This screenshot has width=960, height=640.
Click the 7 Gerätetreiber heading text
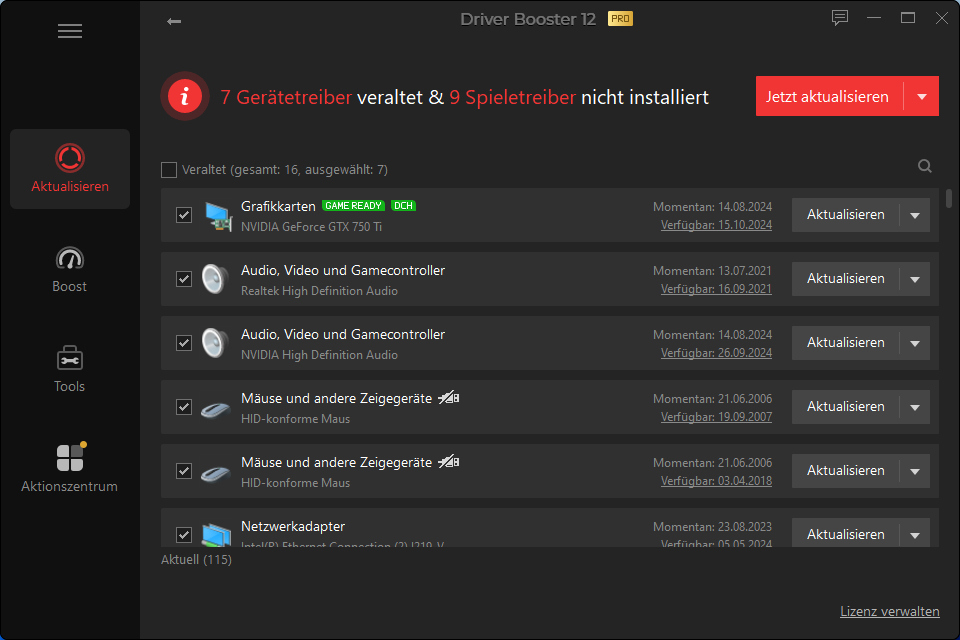tap(286, 97)
